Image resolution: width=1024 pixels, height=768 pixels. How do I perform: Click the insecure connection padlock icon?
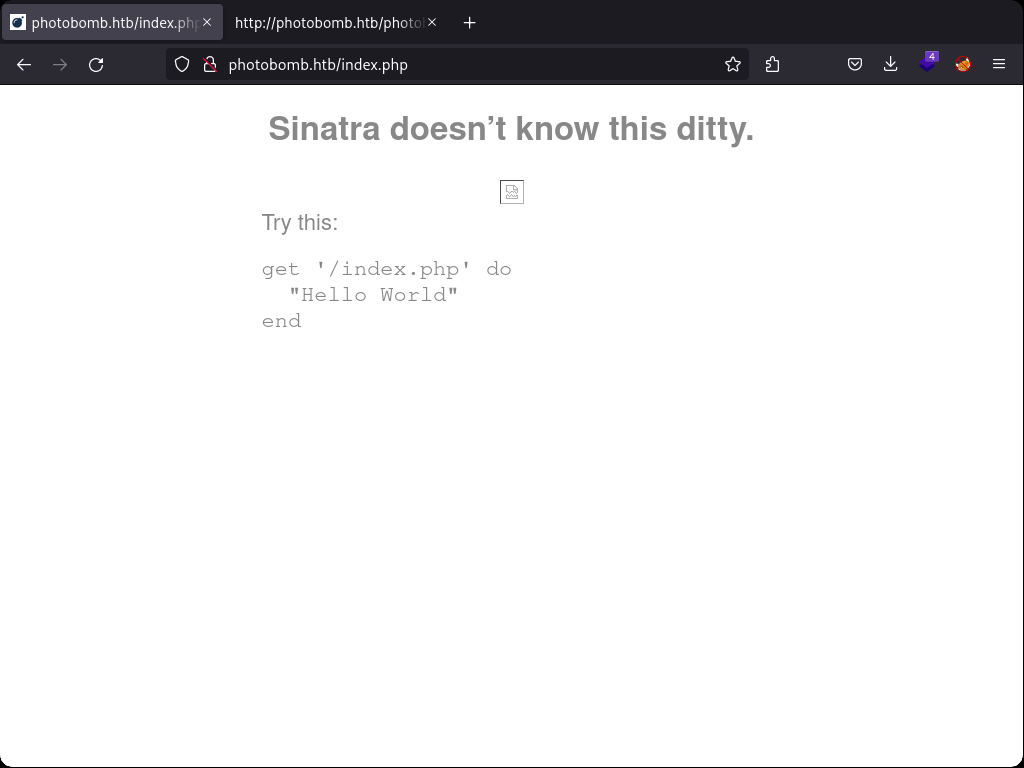tap(210, 64)
